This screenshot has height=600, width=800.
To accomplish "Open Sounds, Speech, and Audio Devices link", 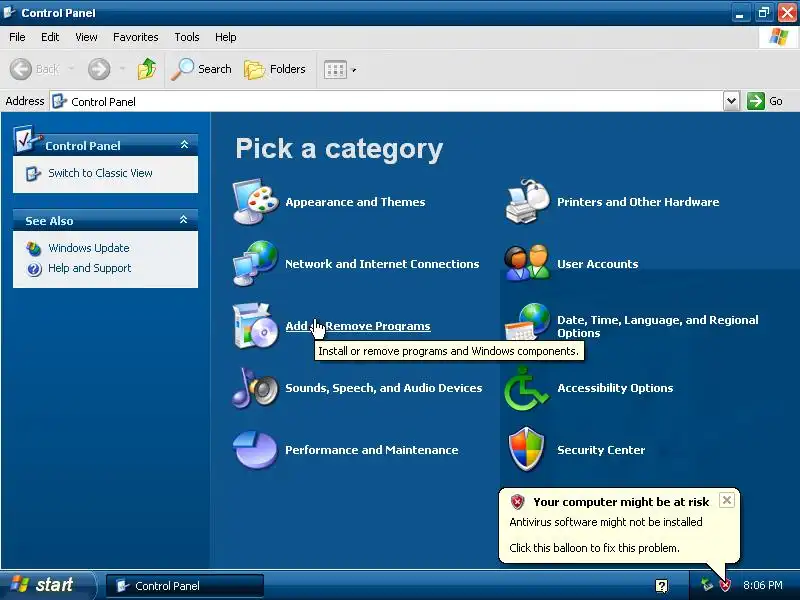I will (x=384, y=388).
